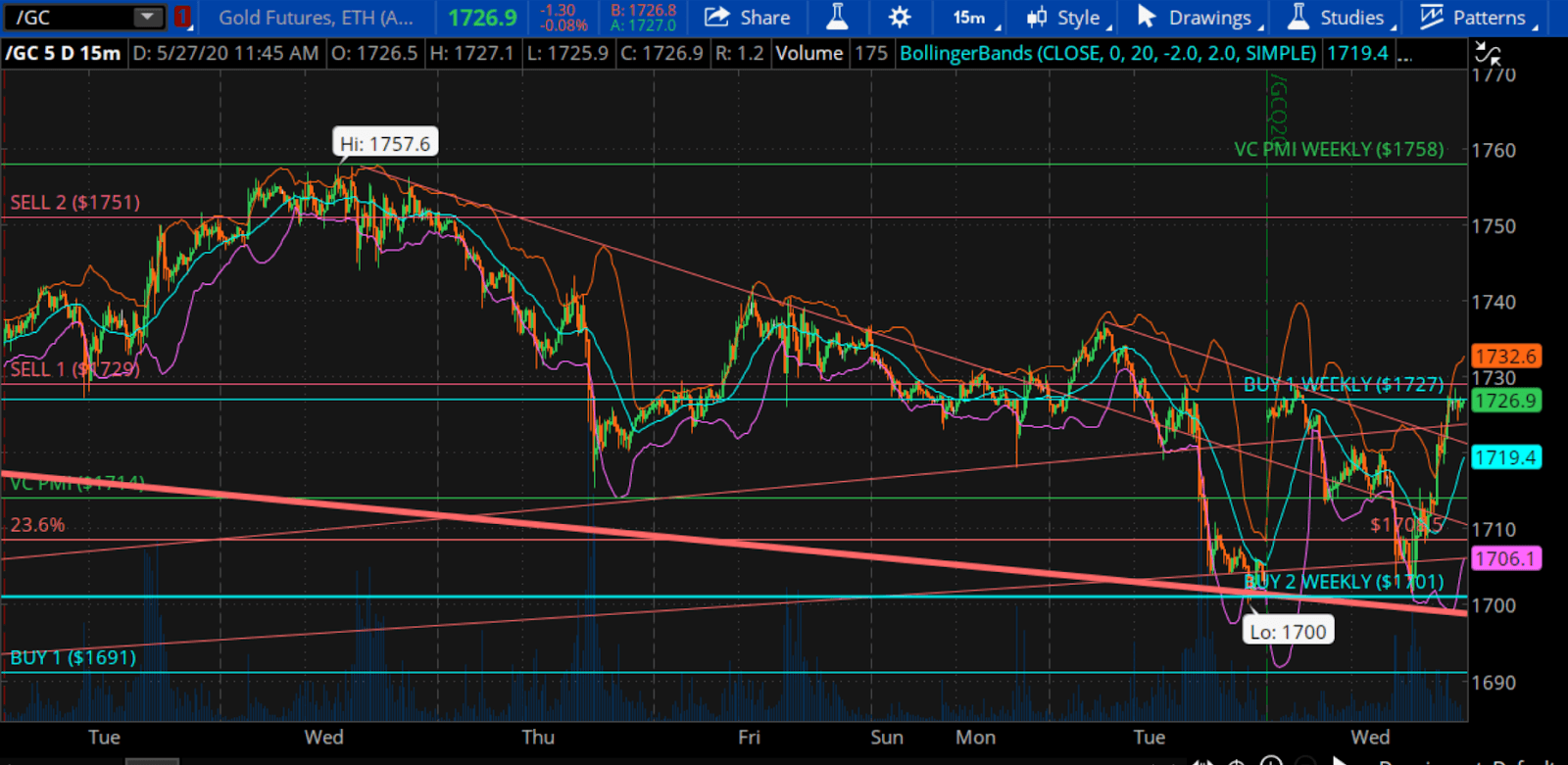Click the BollingerBands study label

click(1107, 53)
